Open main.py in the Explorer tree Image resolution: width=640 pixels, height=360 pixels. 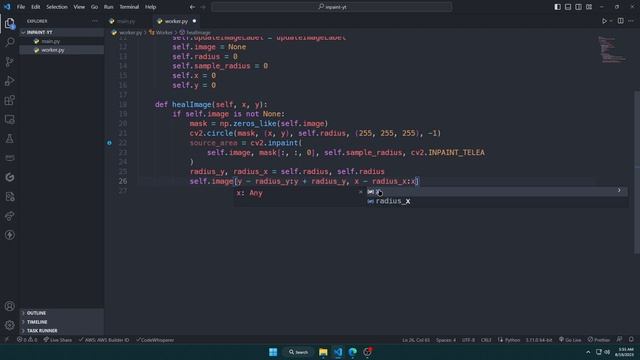point(51,41)
